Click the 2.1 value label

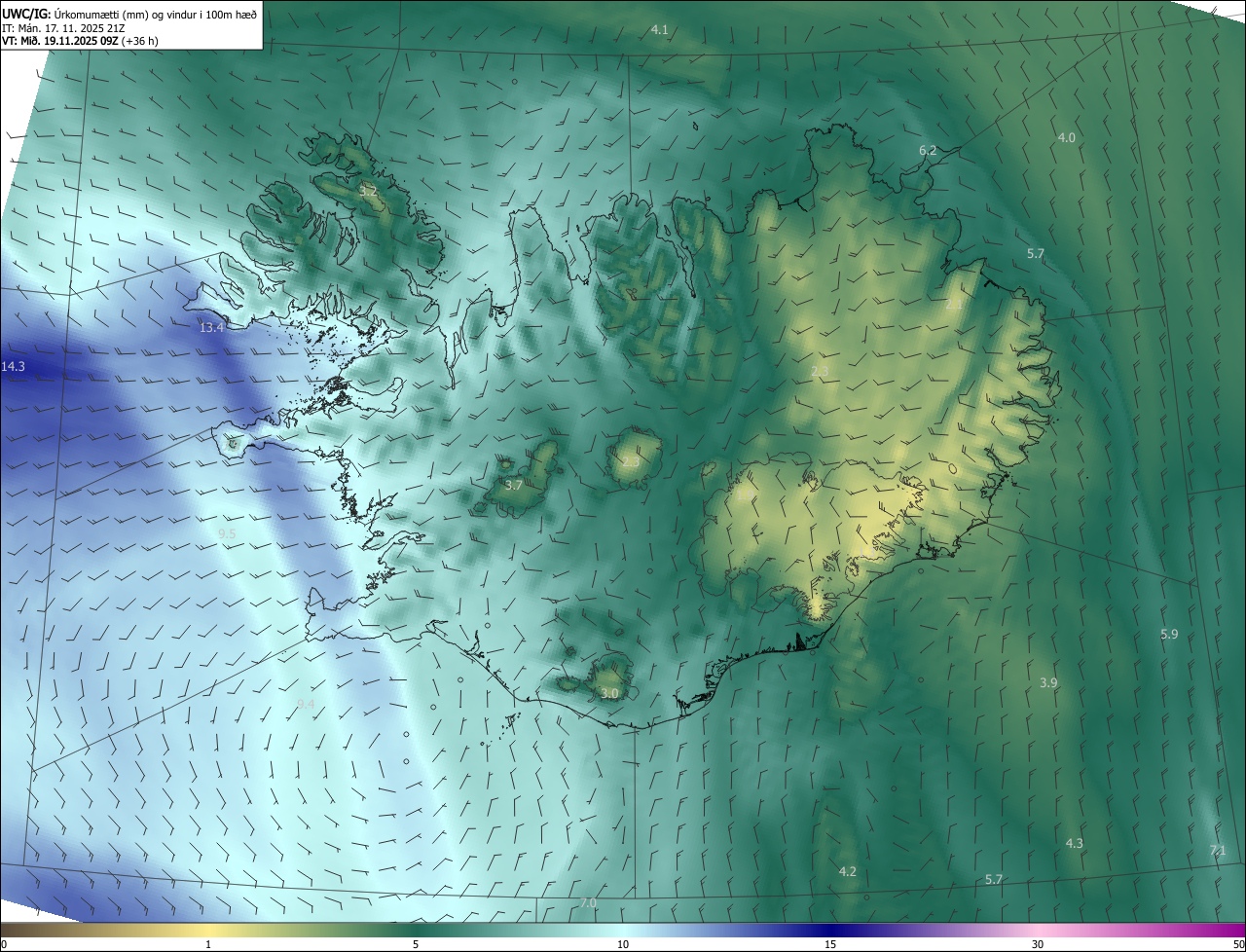pyautogui.click(x=954, y=306)
